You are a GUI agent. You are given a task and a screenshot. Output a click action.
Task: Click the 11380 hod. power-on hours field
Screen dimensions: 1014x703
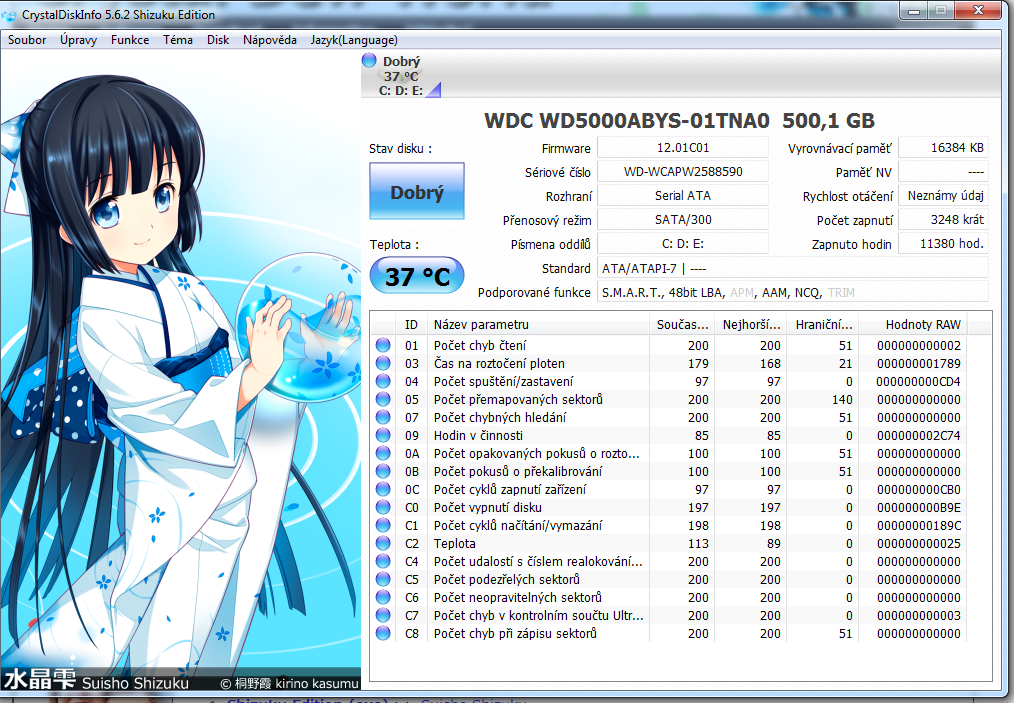pos(944,244)
